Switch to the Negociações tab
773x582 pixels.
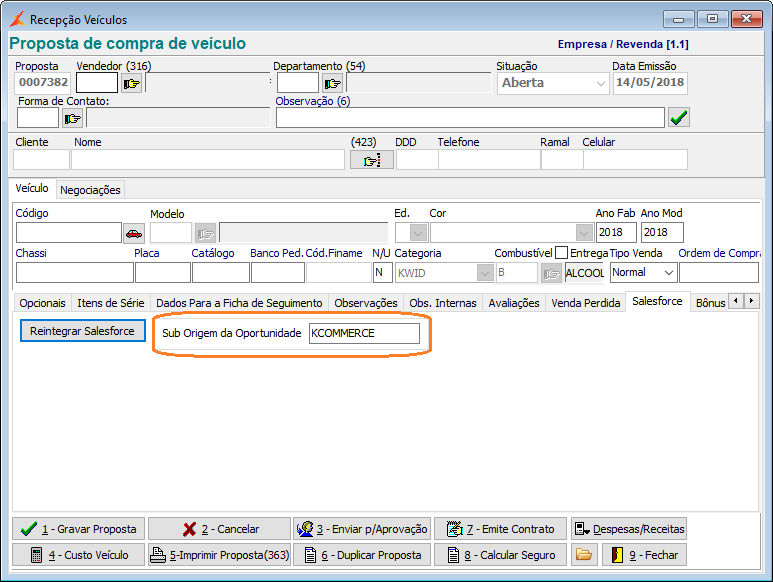coord(90,190)
